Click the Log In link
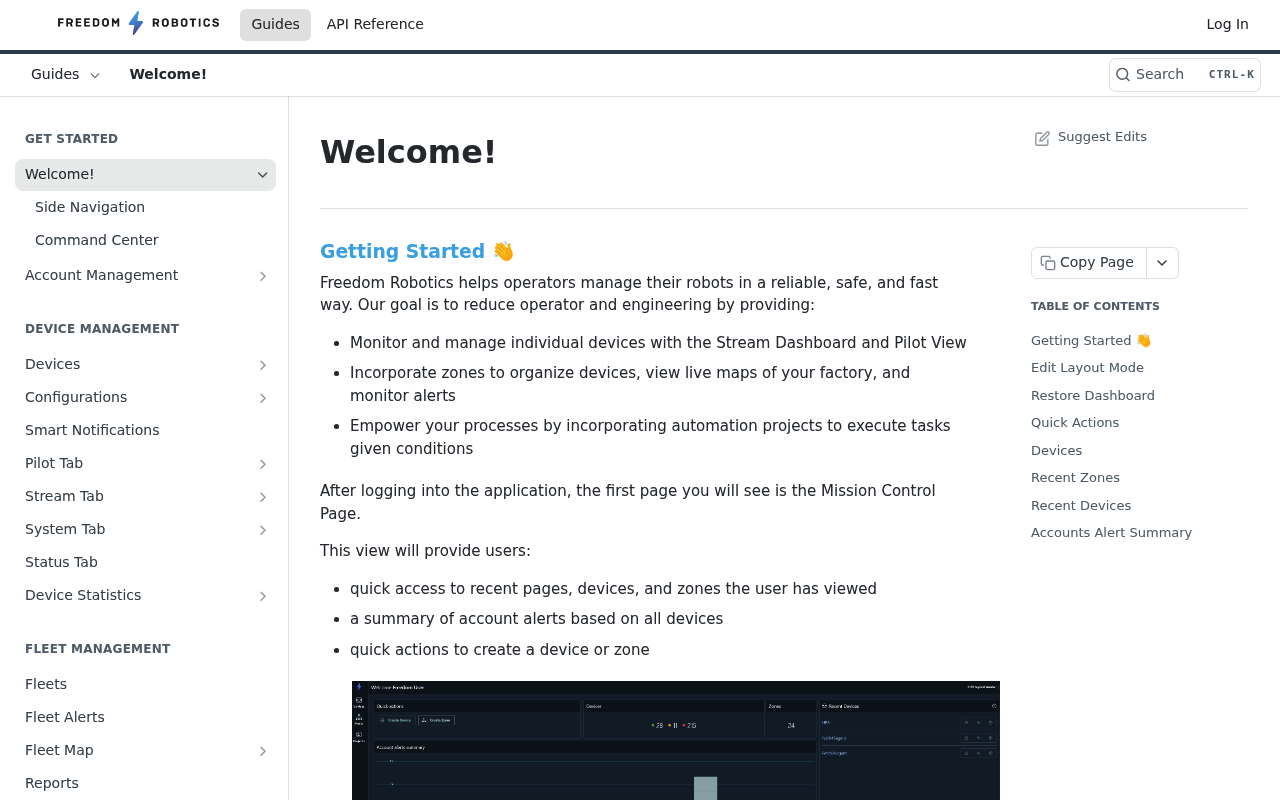The width and height of the screenshot is (1280, 800). point(1227,25)
